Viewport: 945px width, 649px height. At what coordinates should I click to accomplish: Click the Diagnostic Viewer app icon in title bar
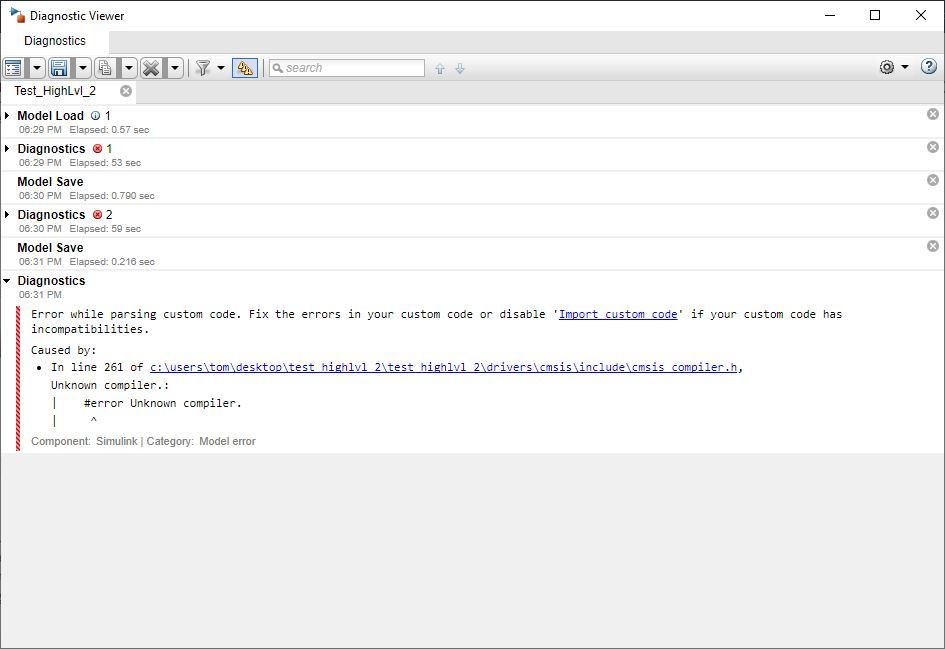tap(17, 15)
